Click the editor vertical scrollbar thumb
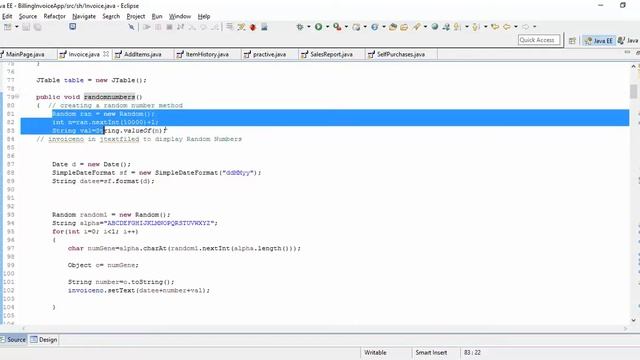The image size is (640, 360). (x=633, y=91)
